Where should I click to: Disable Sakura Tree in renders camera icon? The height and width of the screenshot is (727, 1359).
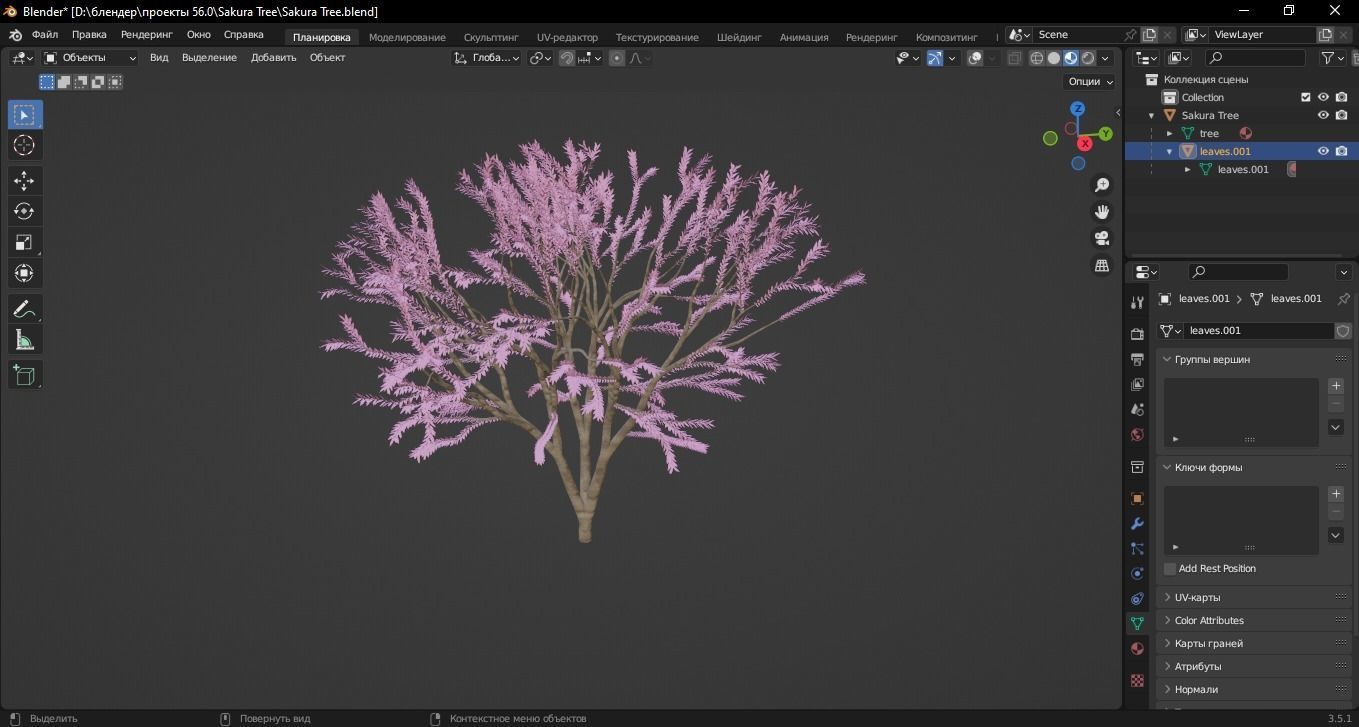pos(1342,115)
